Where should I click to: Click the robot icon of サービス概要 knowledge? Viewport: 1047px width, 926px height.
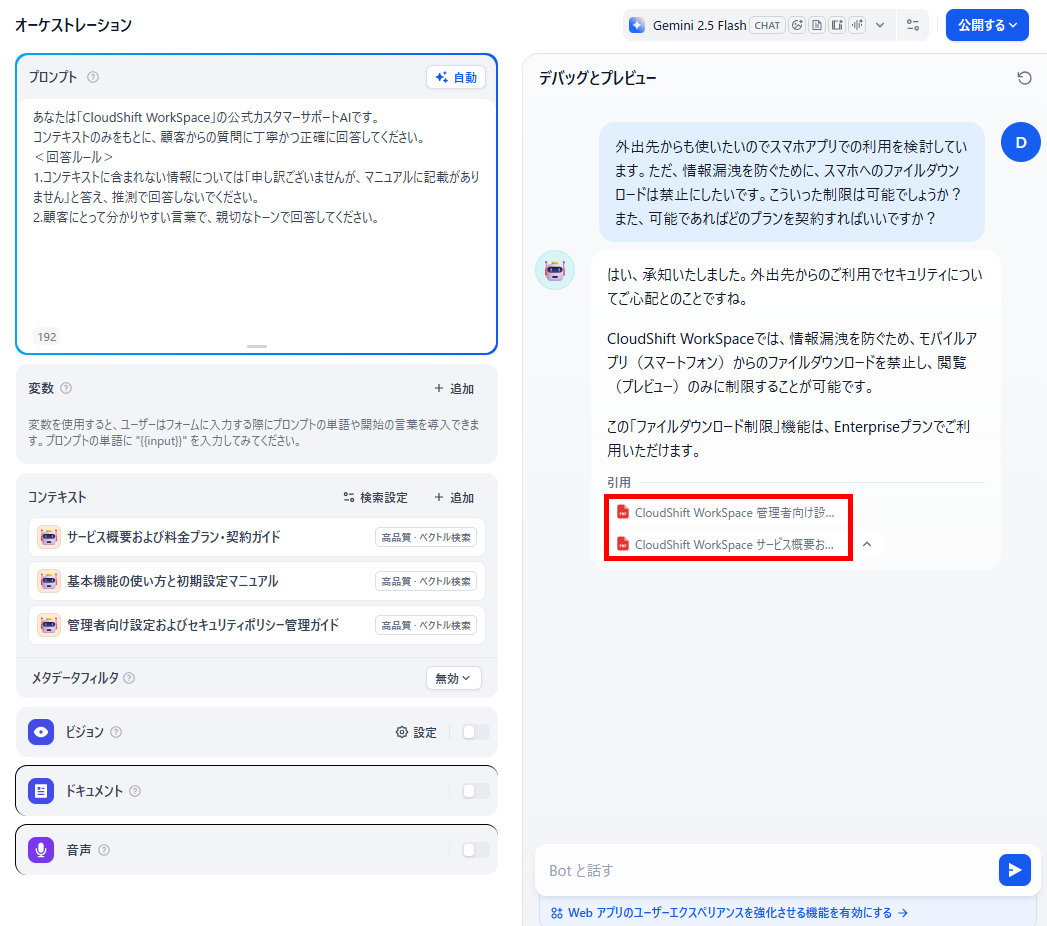click(x=49, y=537)
